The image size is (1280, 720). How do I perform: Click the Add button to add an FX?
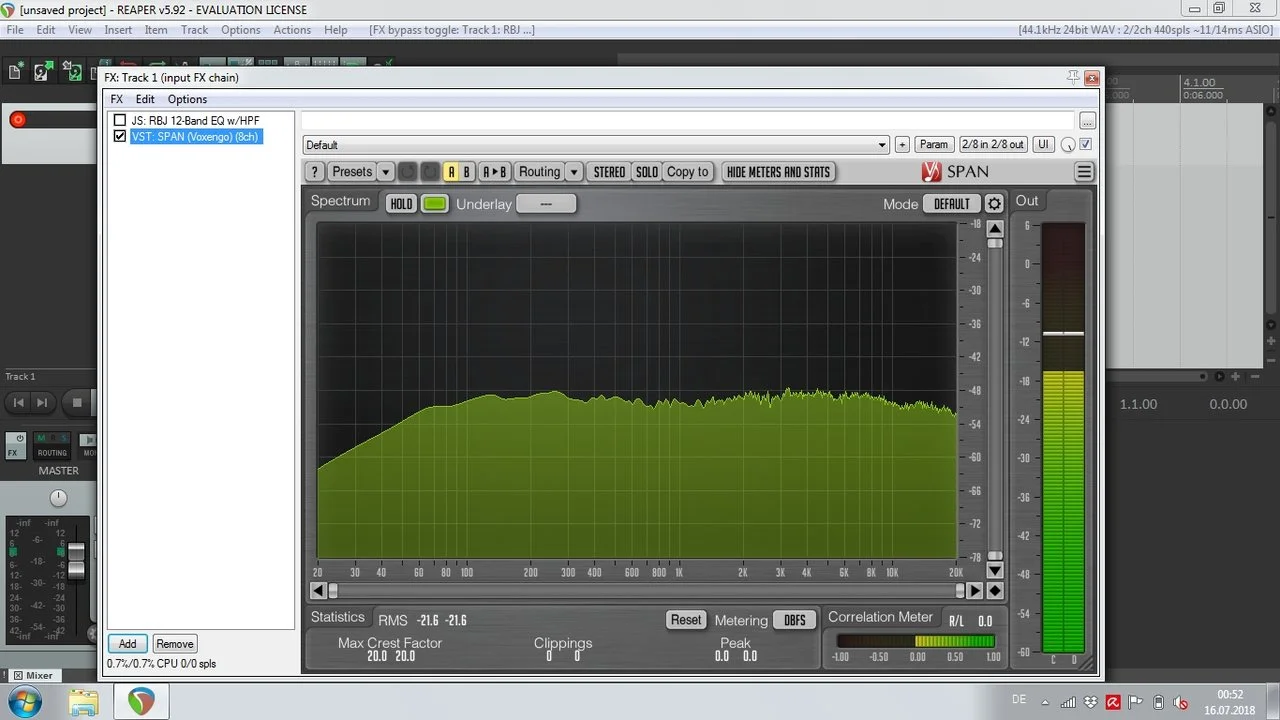pyautogui.click(x=127, y=644)
